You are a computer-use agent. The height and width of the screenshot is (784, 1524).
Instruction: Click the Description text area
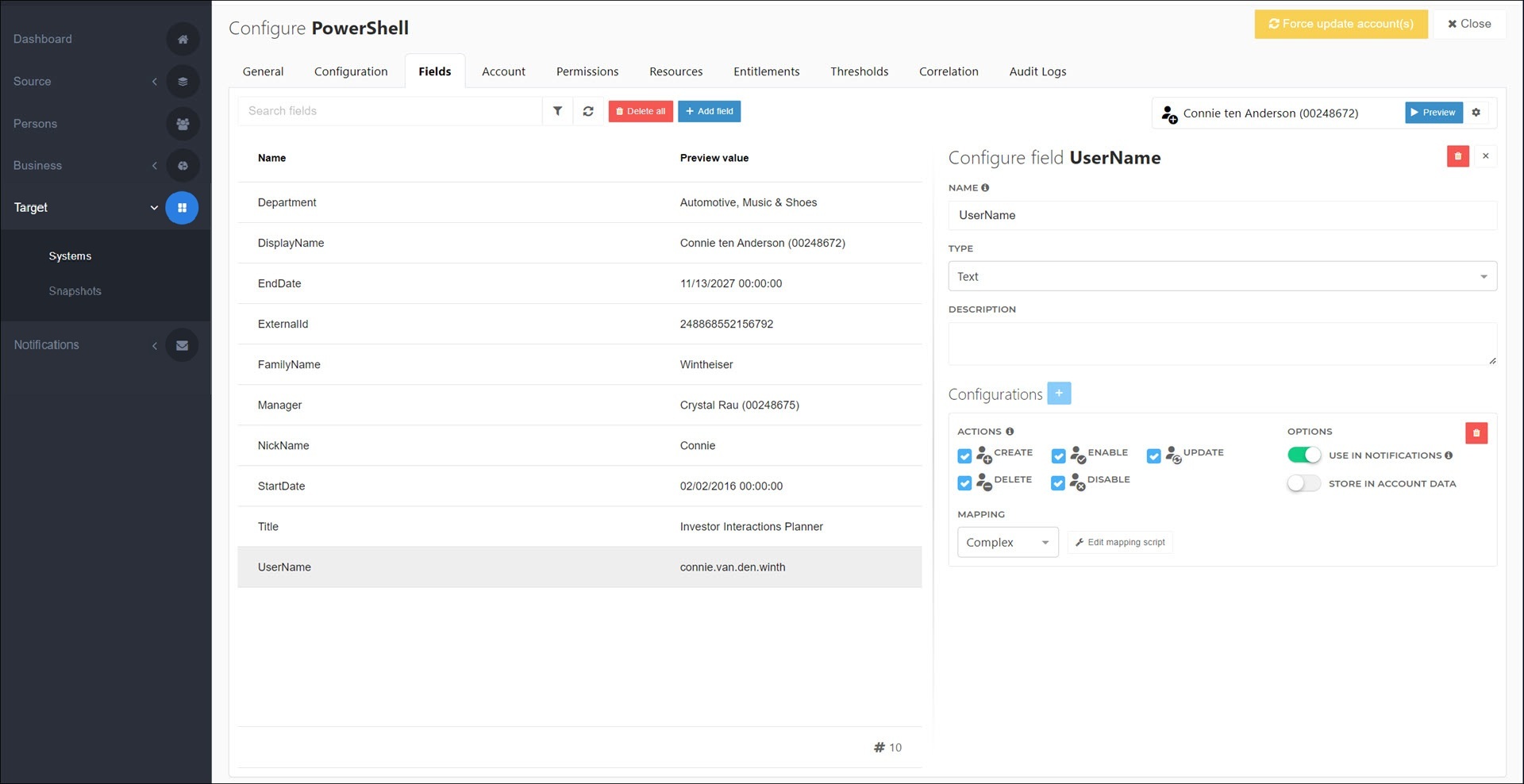[x=1222, y=344]
